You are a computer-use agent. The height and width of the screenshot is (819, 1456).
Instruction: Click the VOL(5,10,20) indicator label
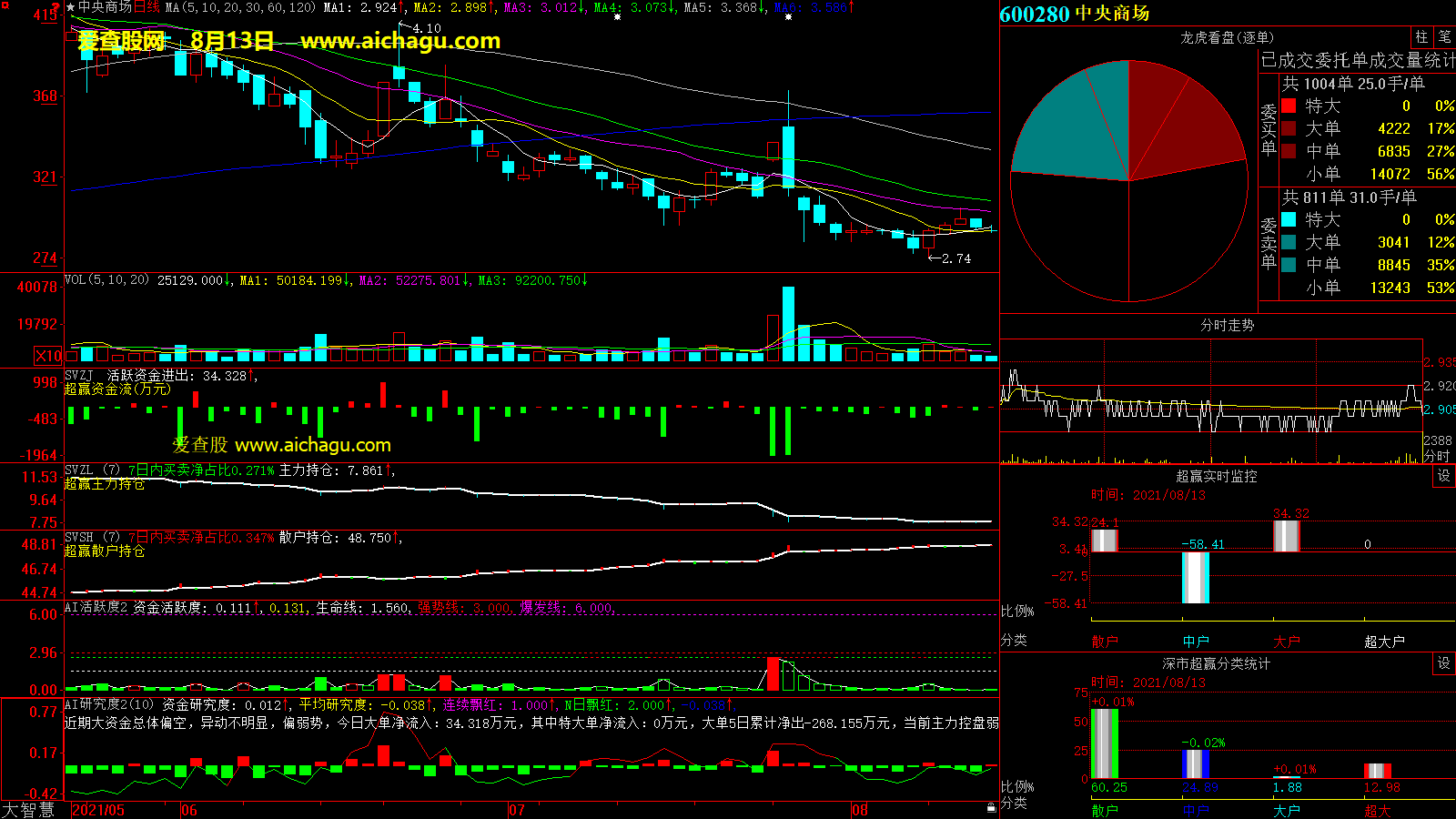tap(106, 280)
